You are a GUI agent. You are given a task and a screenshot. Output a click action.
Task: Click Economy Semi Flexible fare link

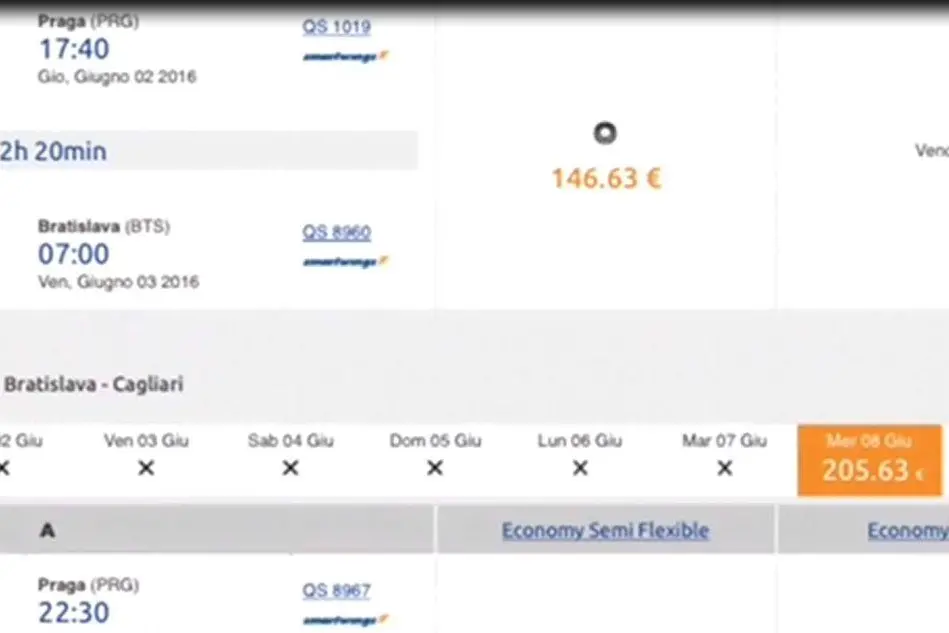tap(605, 531)
